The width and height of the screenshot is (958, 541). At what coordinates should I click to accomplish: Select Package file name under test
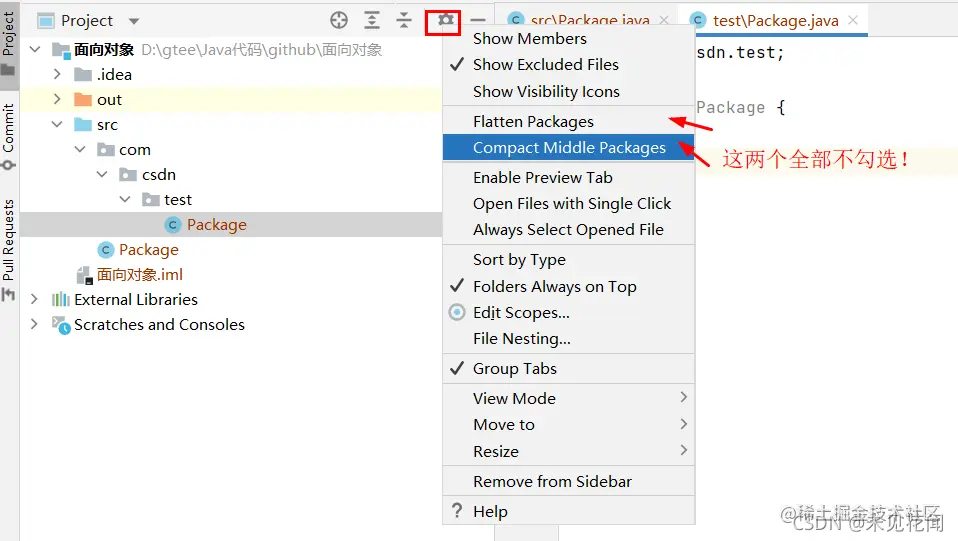click(217, 225)
